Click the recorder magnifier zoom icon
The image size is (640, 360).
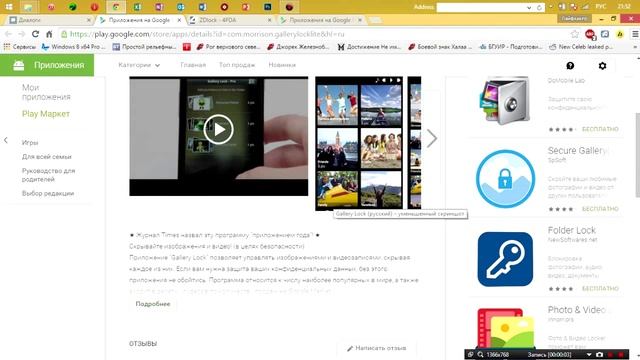point(480,355)
